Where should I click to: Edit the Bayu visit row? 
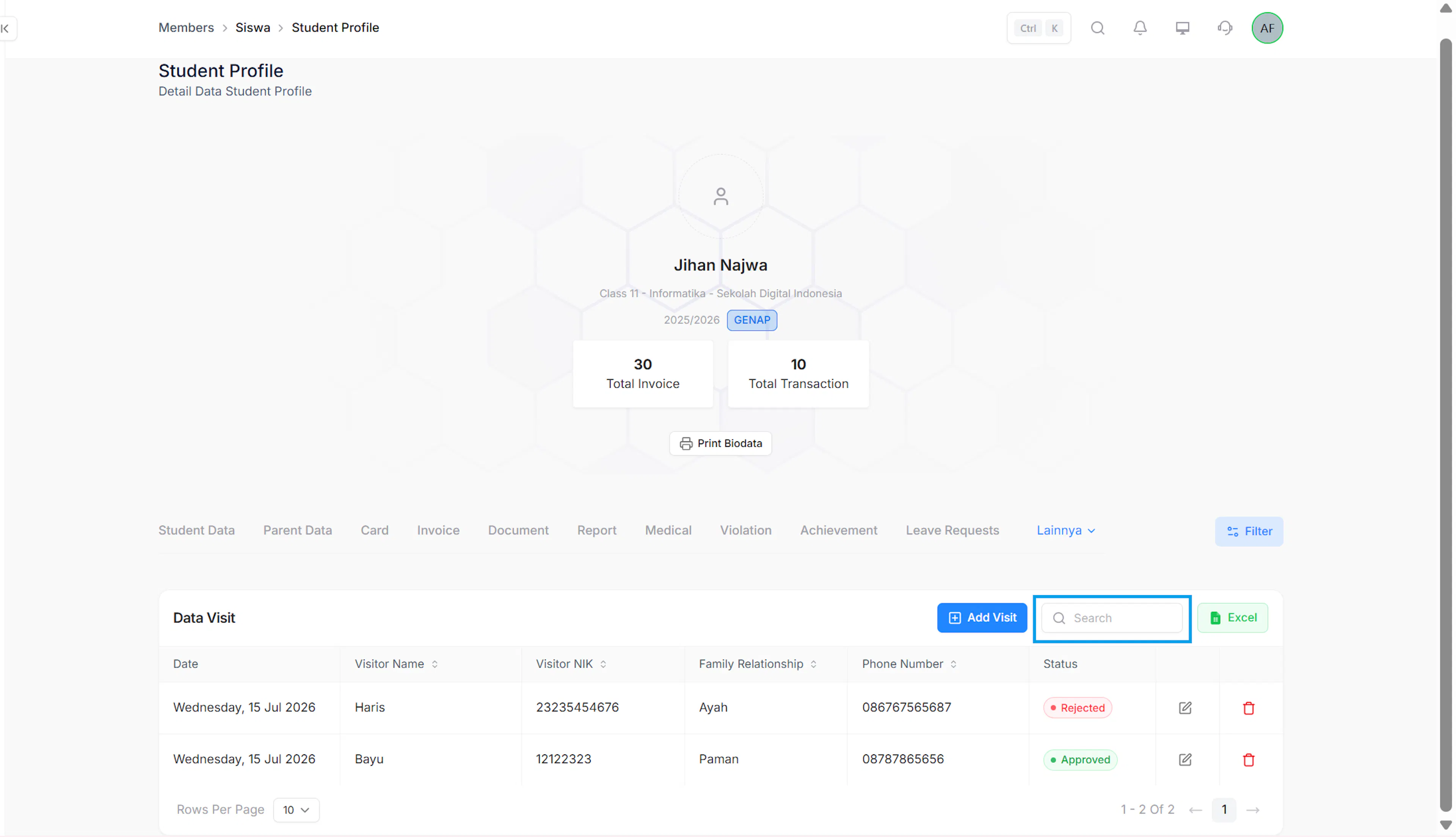click(1185, 759)
